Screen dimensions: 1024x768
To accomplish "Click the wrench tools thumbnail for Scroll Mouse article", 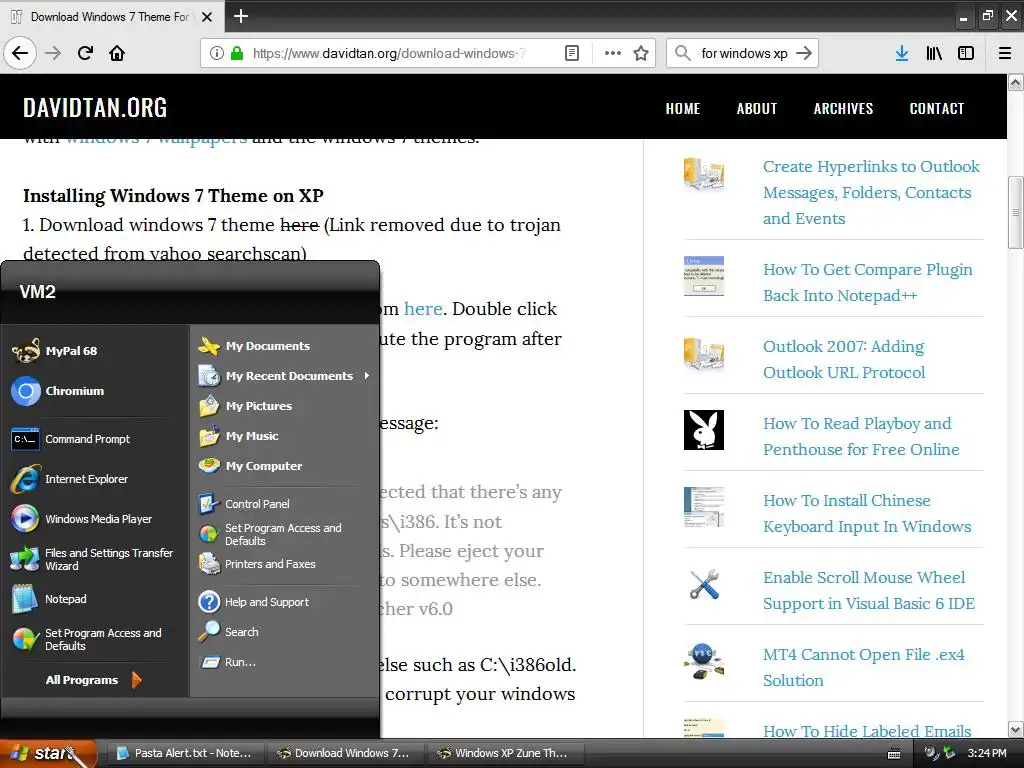I will (x=703, y=584).
